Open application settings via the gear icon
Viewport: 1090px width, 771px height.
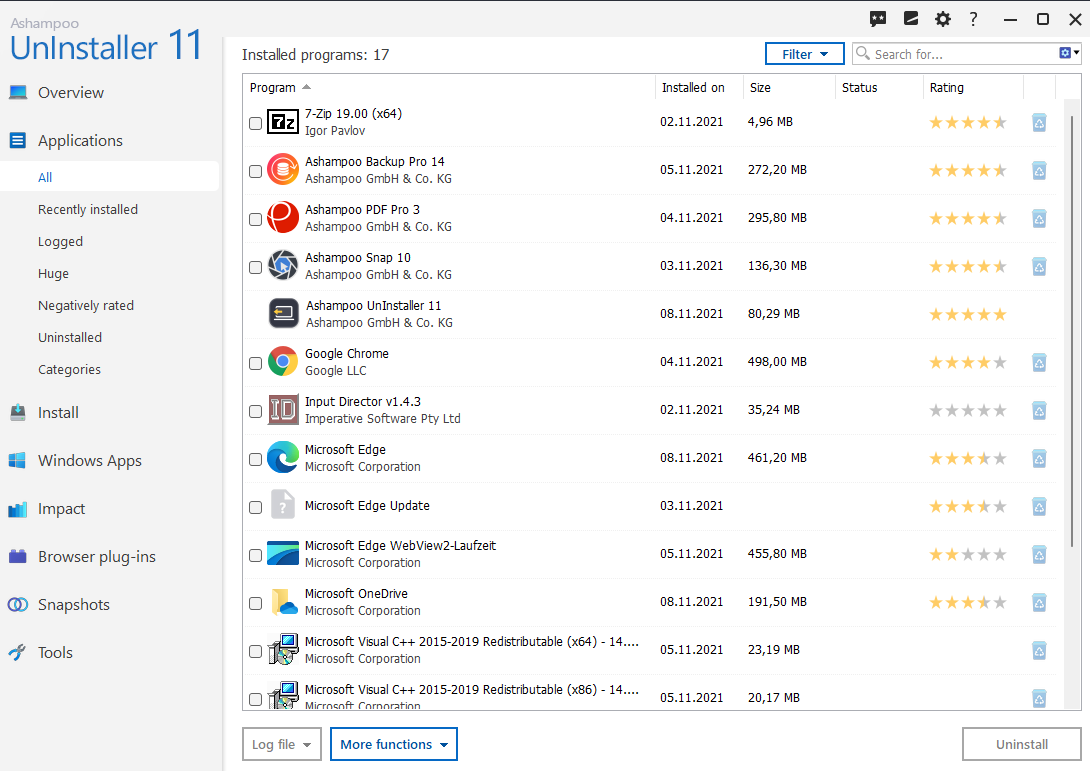click(x=942, y=18)
